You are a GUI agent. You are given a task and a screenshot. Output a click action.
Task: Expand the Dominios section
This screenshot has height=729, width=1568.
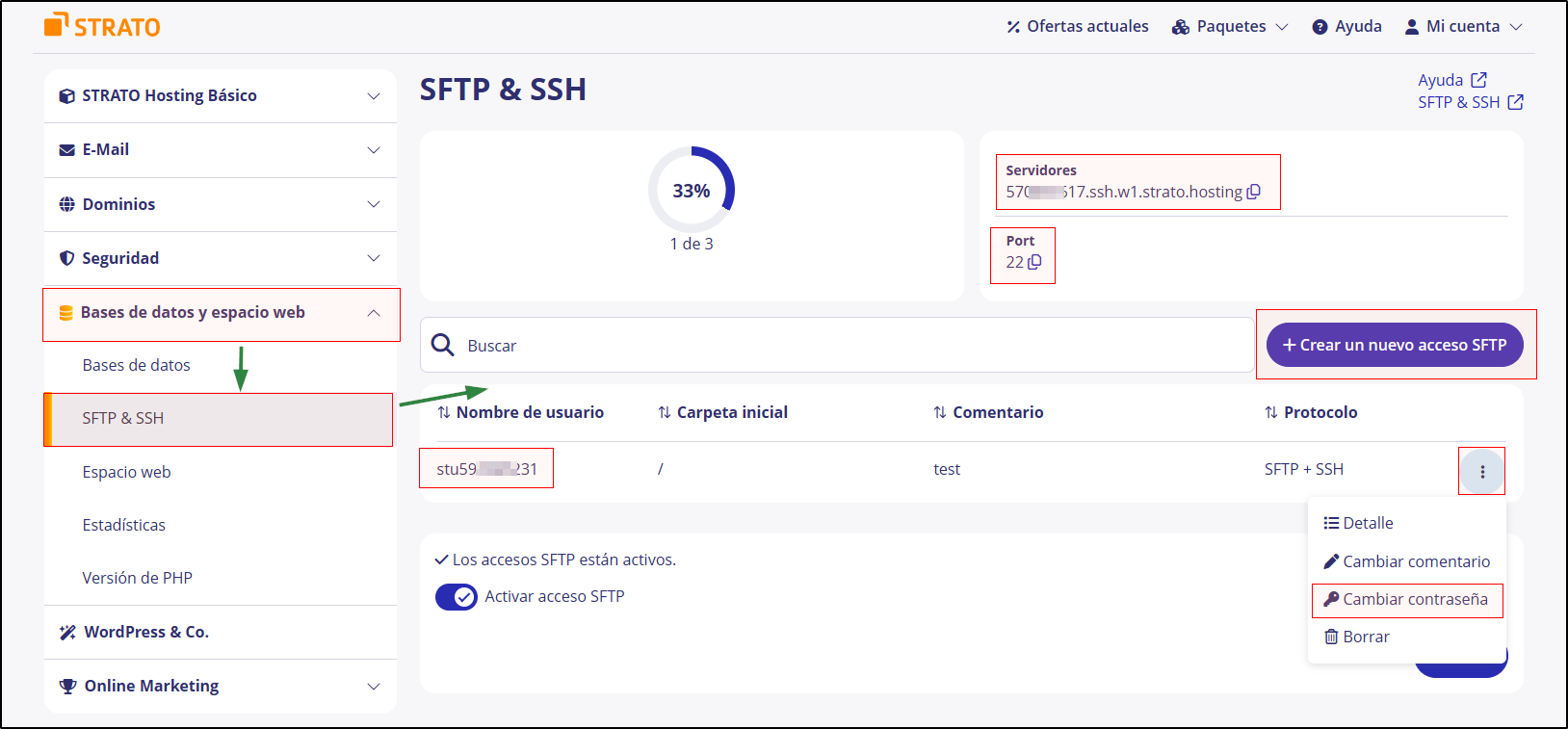[221, 204]
